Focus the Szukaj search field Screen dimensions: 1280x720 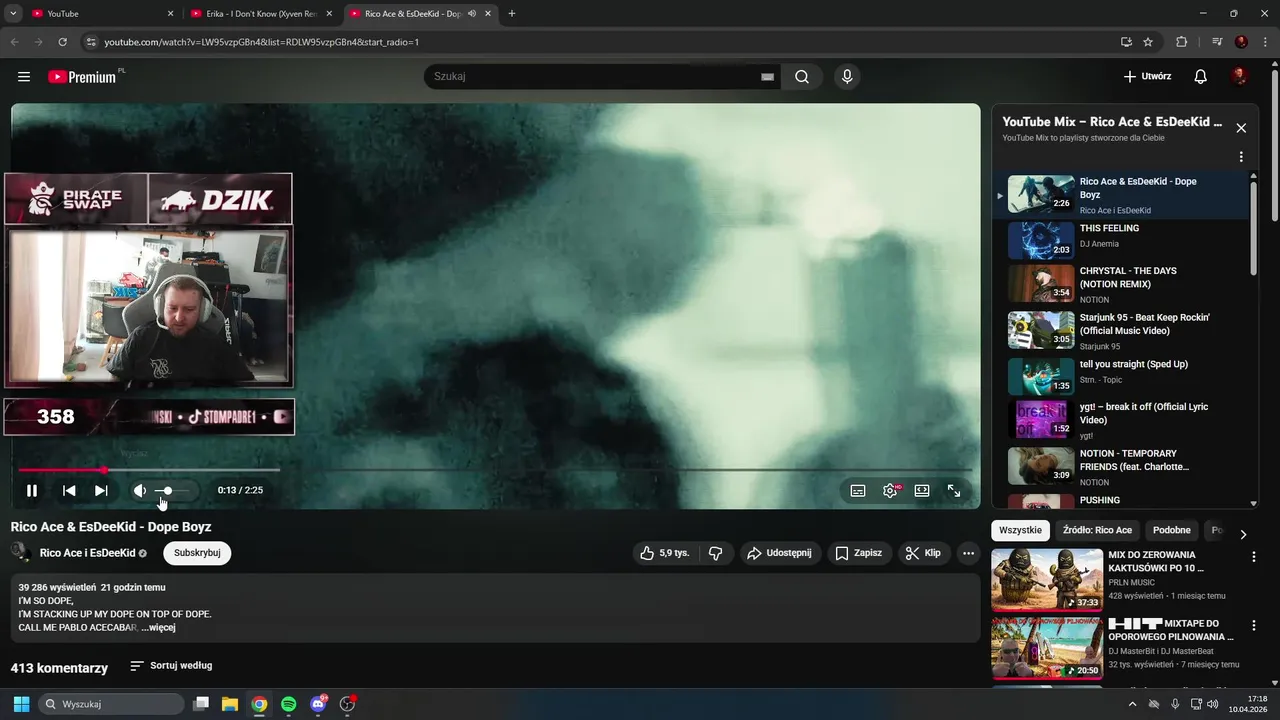tap(590, 77)
